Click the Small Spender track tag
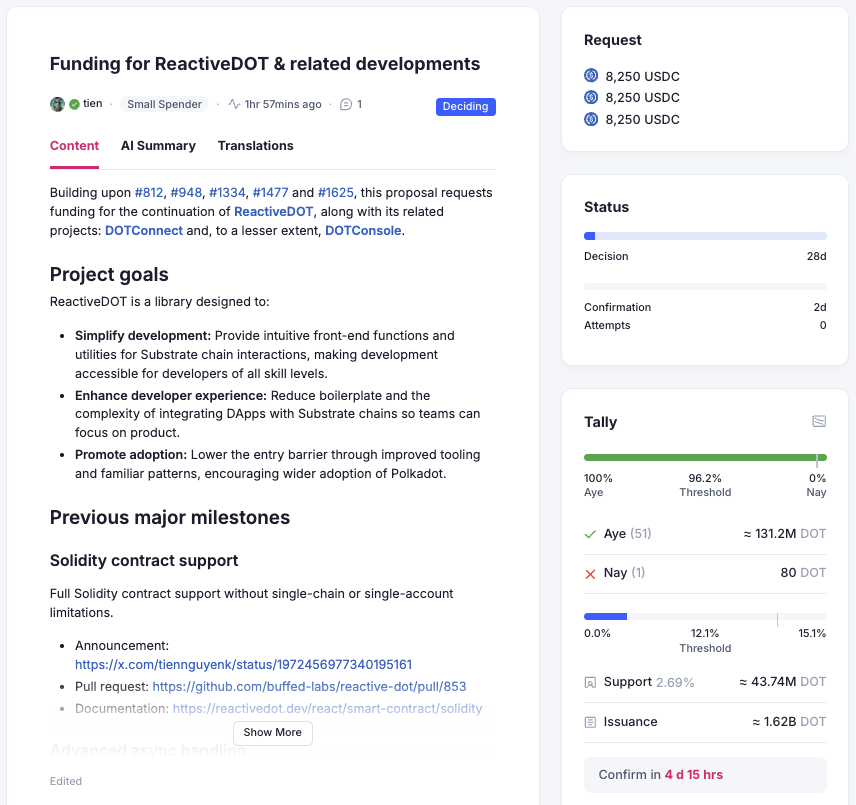The image size is (856, 805). click(x=165, y=104)
